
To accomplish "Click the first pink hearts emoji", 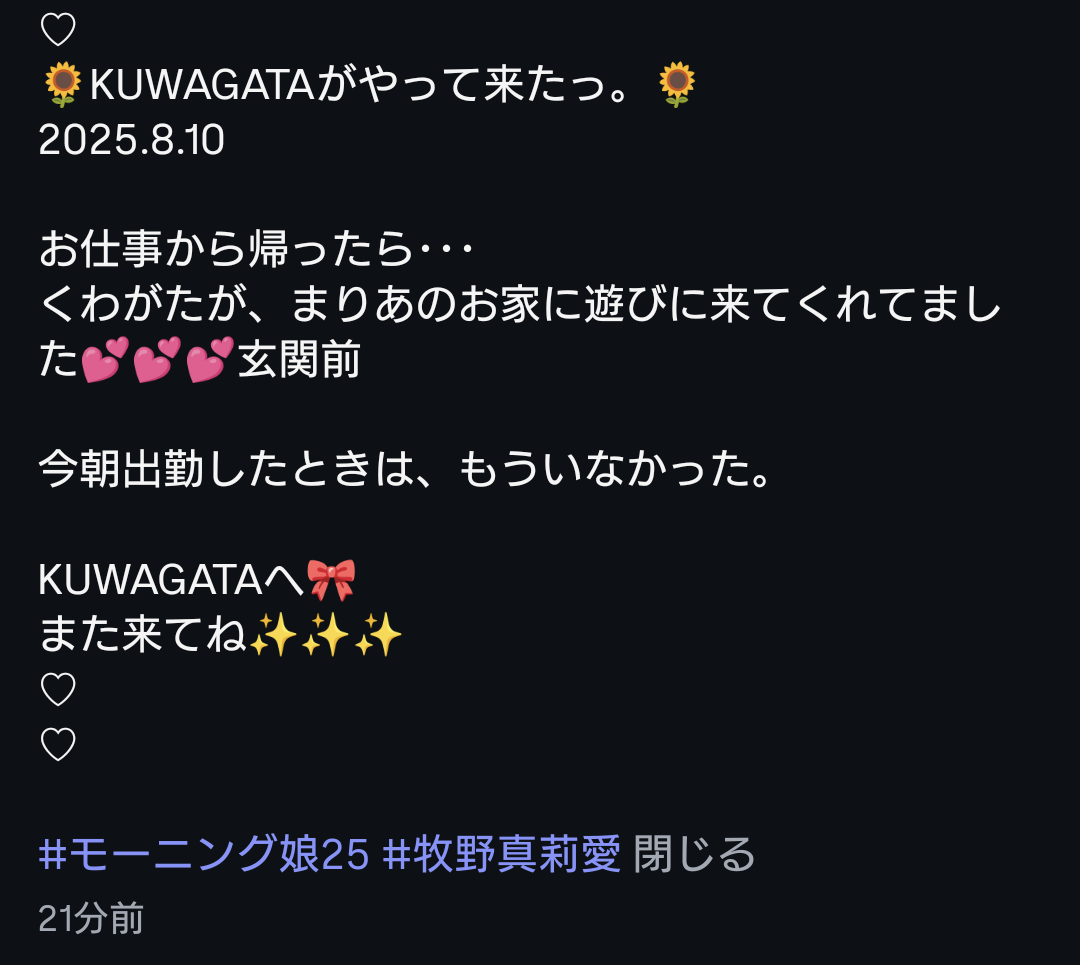I will 105,360.
